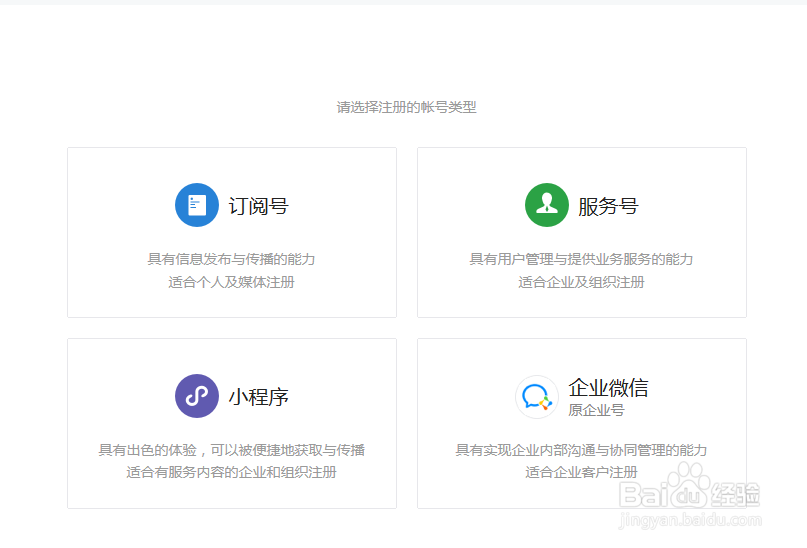The height and width of the screenshot is (548, 807).
Task: Click text 适合企业及组织注册
Action: point(581,282)
